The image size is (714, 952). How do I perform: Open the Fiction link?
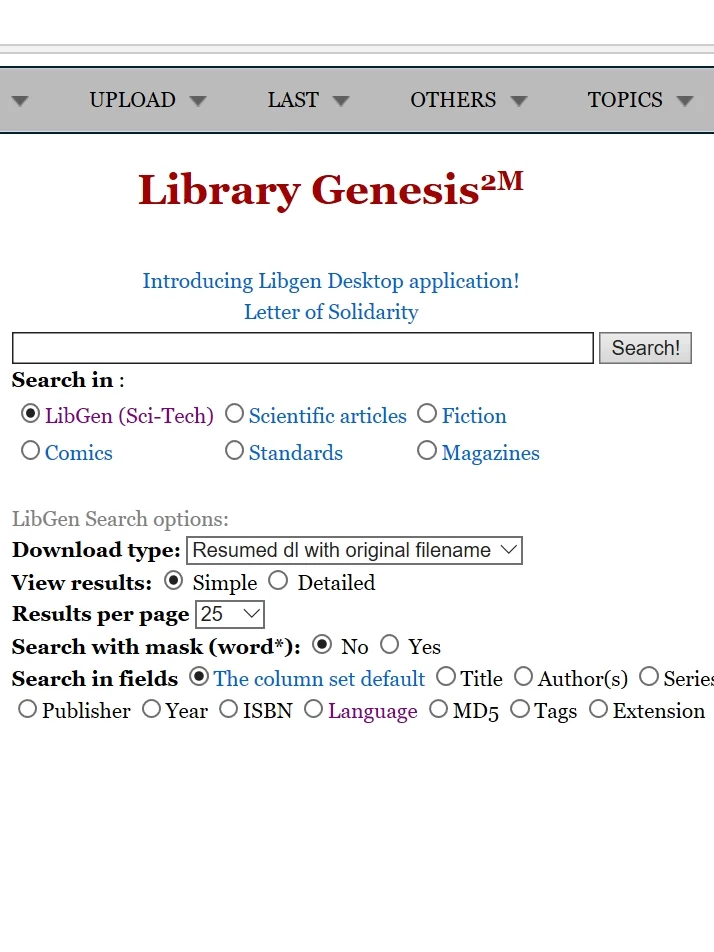coord(474,416)
